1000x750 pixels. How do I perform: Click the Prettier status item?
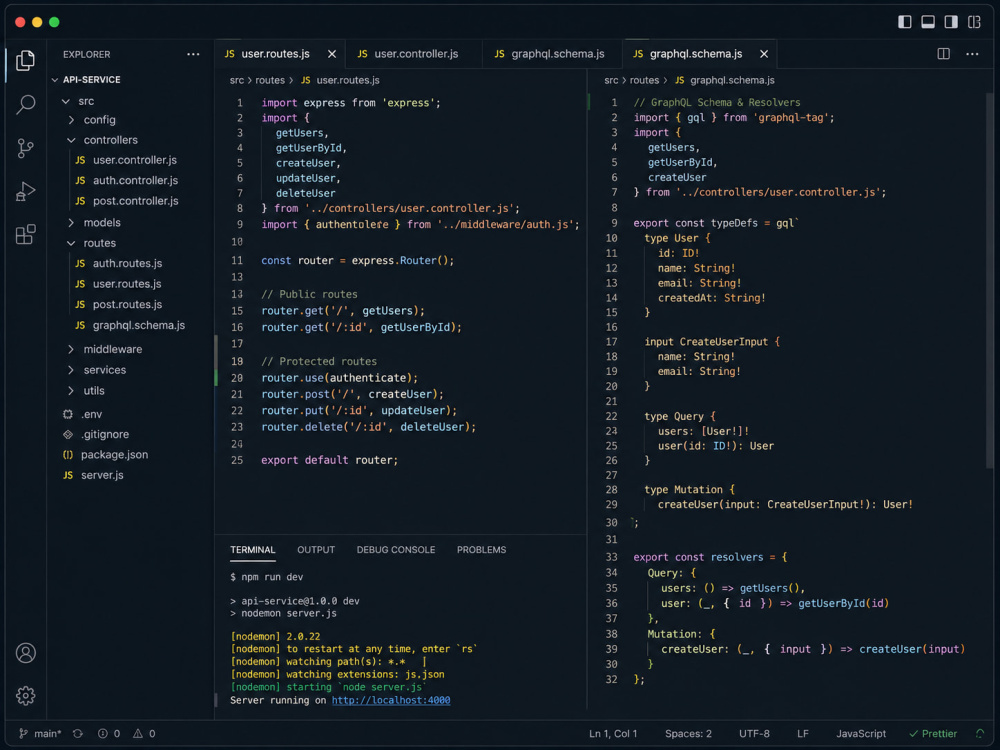tap(933, 733)
